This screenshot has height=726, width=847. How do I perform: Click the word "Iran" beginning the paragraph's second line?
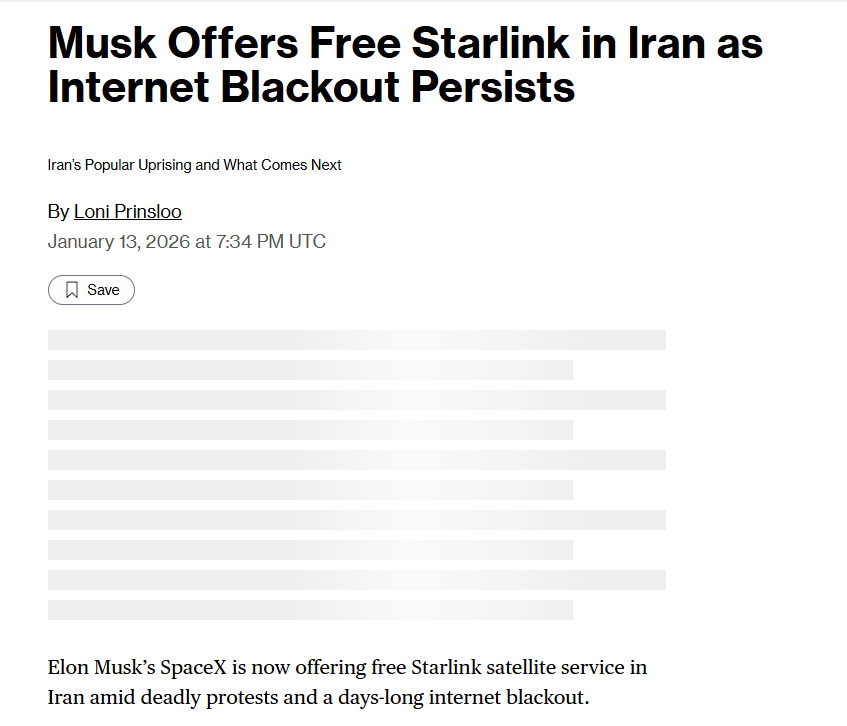point(65,697)
